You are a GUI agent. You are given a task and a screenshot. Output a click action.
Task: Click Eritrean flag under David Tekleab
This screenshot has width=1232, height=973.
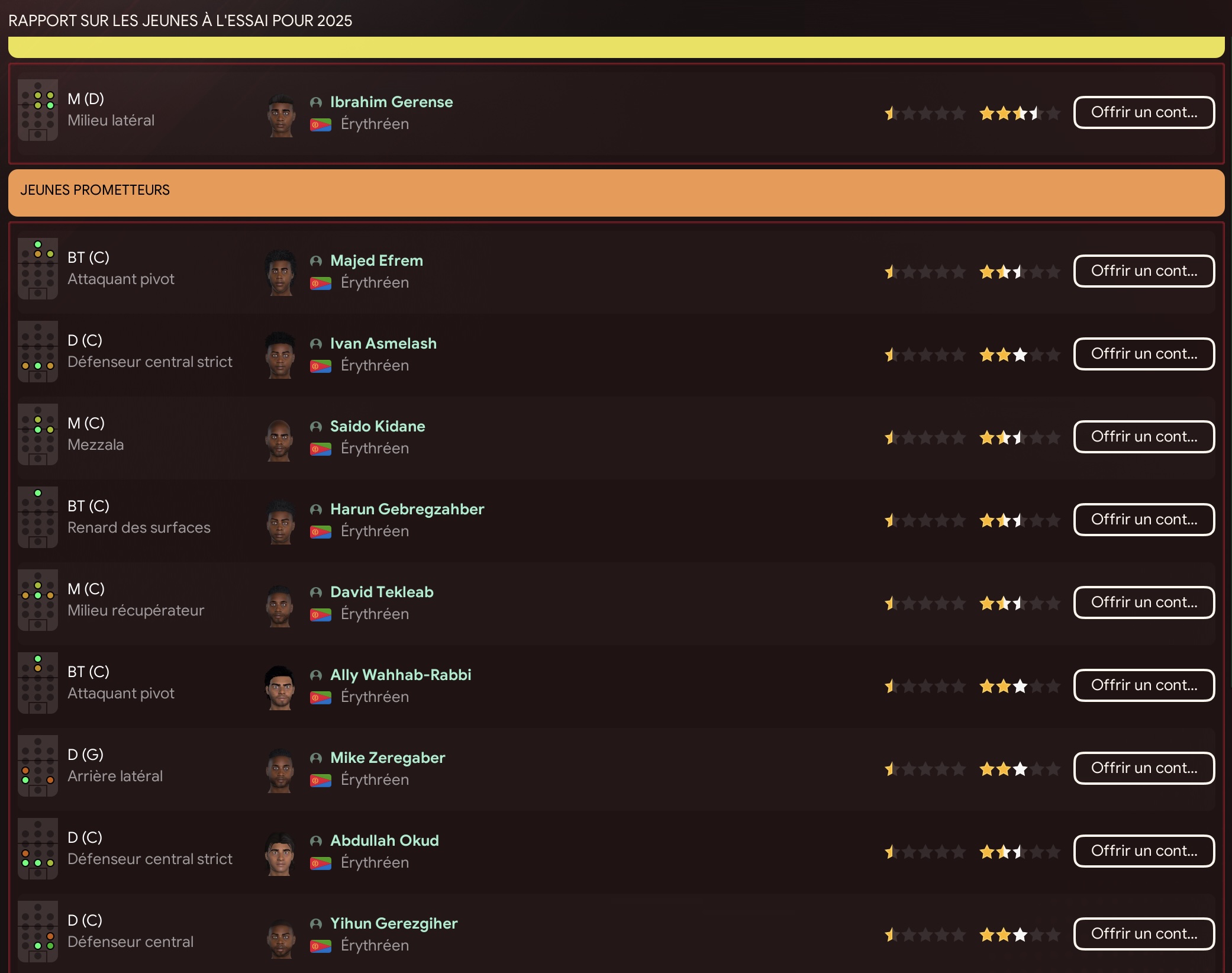tap(321, 615)
